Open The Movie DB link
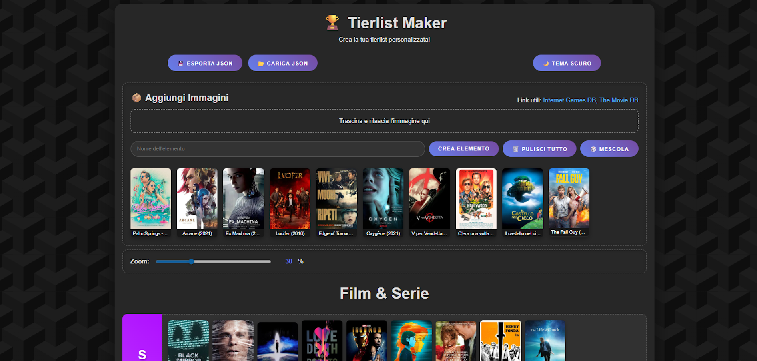The width and height of the screenshot is (757, 361). (619, 100)
